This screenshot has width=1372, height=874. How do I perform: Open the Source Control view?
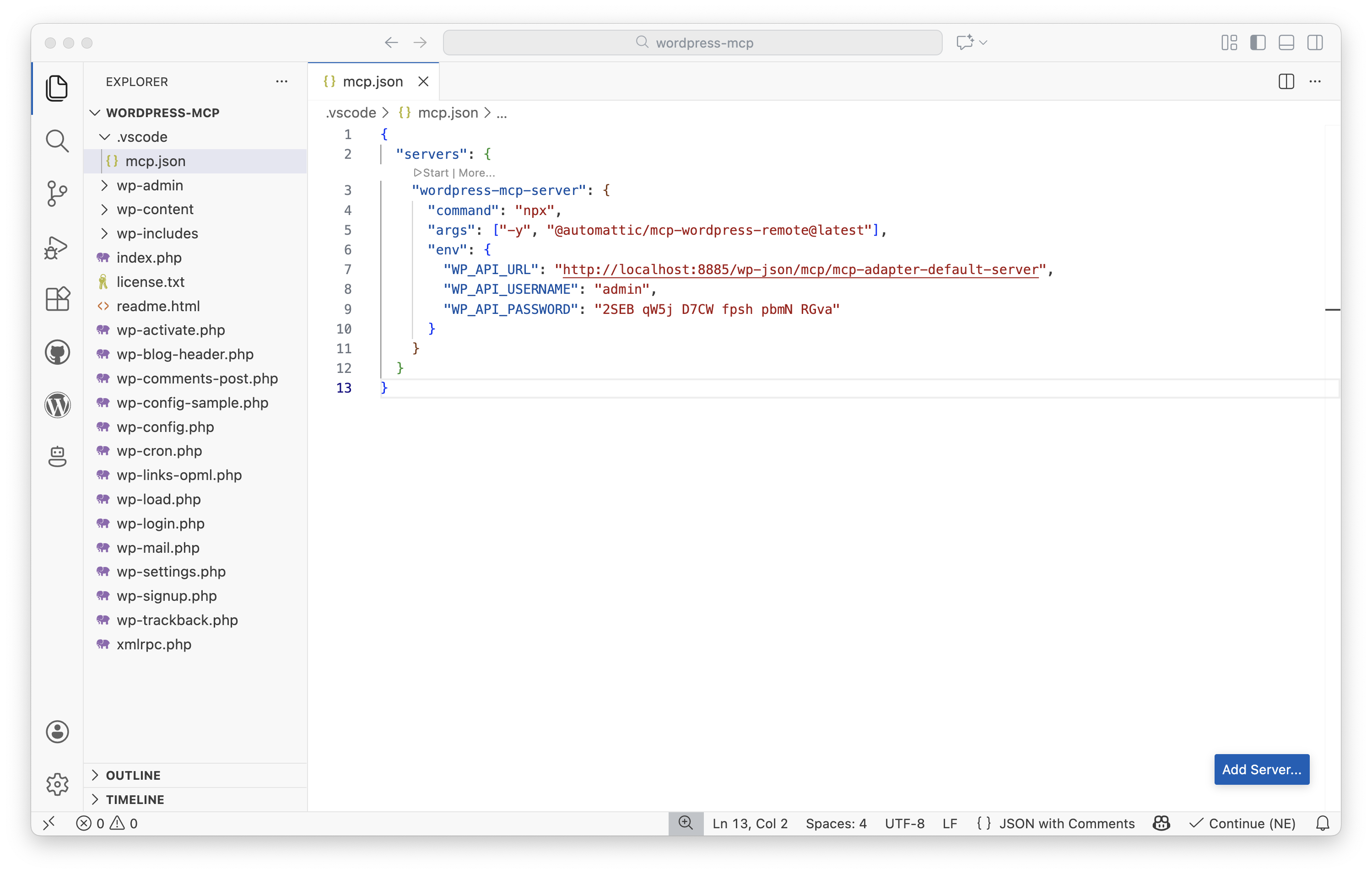pos(57,194)
